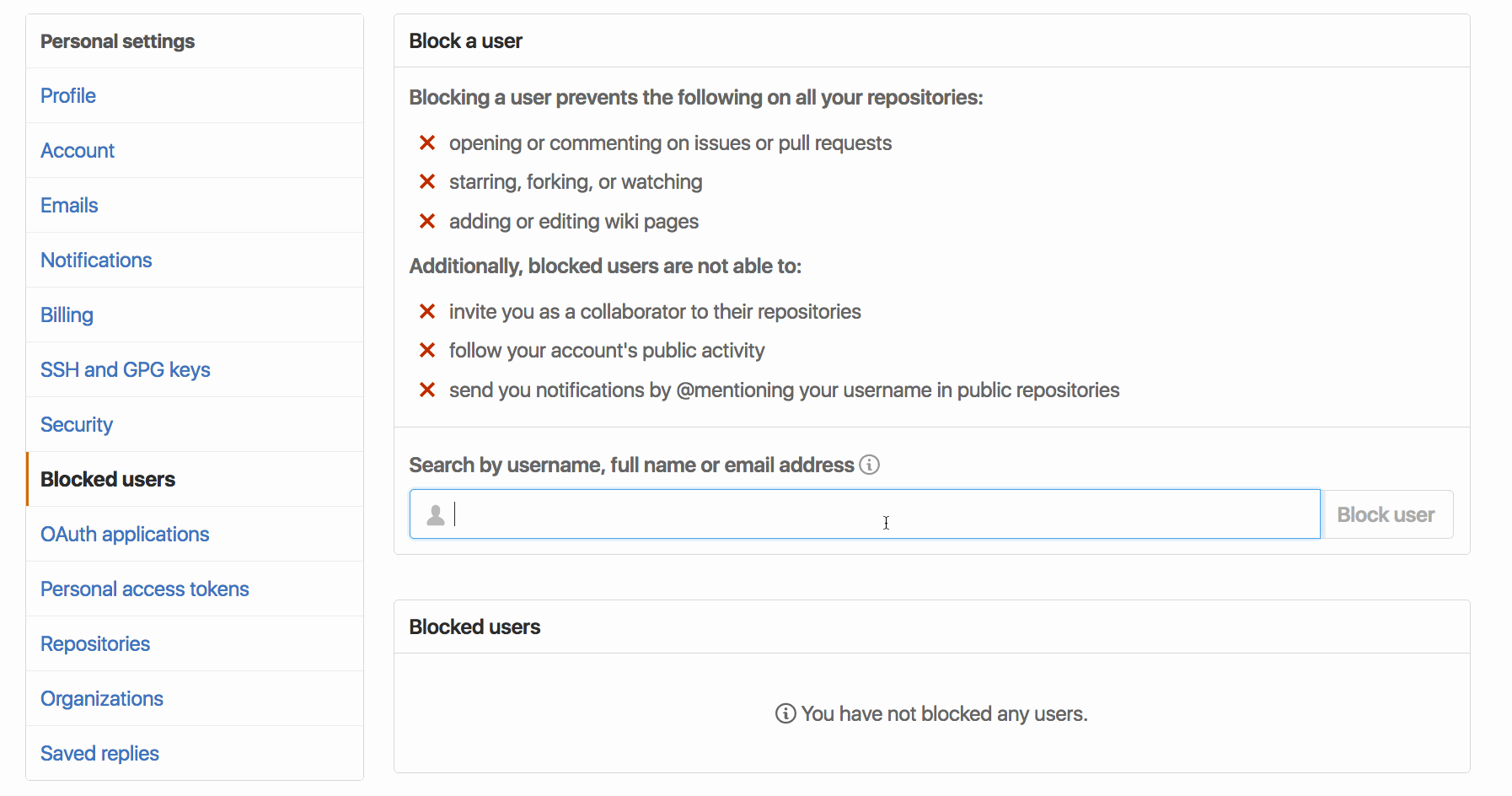Navigate to SSH and GPG keys
Viewport: 1512px width, 796px height.
125,369
